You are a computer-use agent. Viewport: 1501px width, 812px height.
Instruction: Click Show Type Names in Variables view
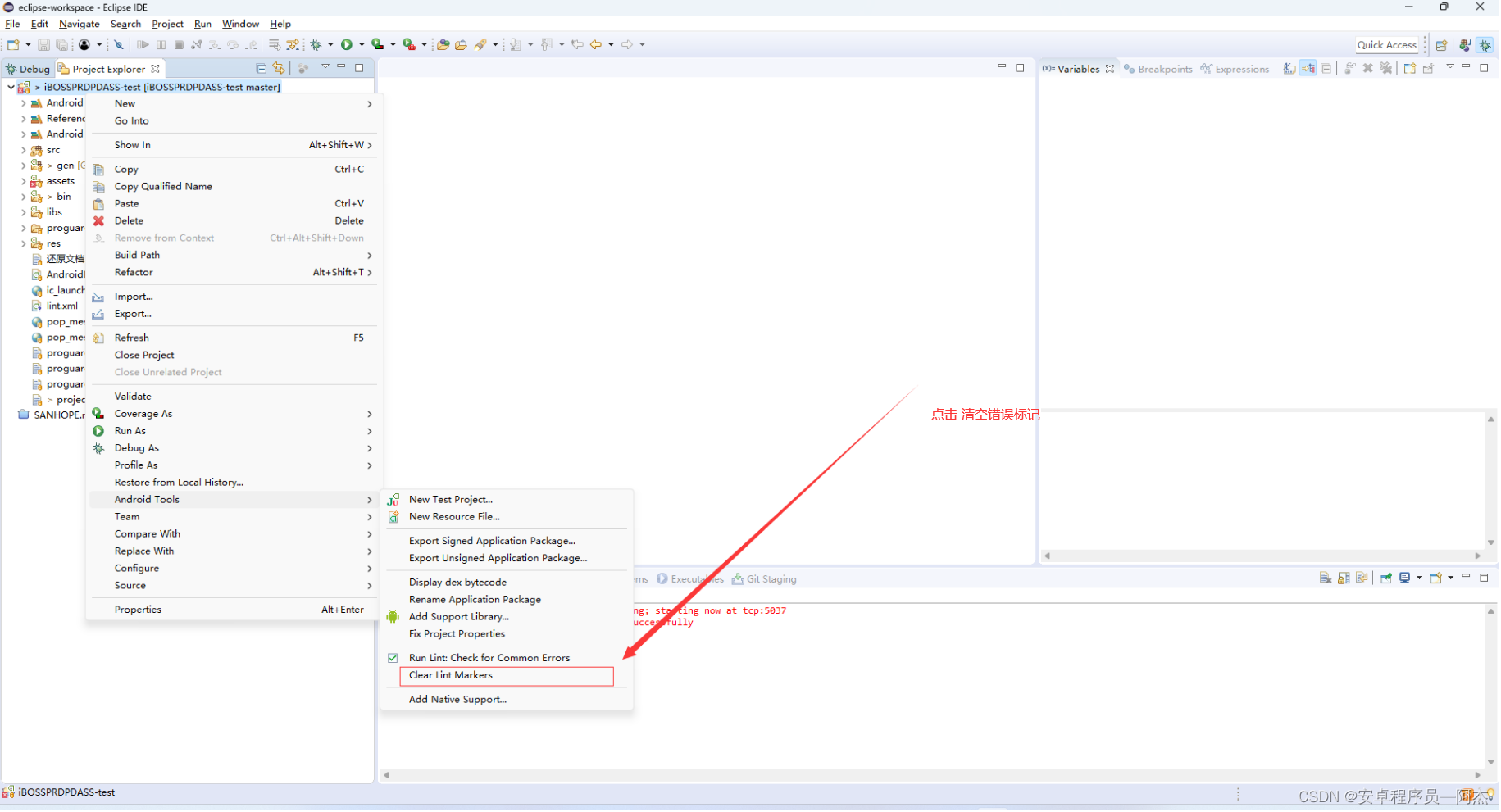point(1289,68)
